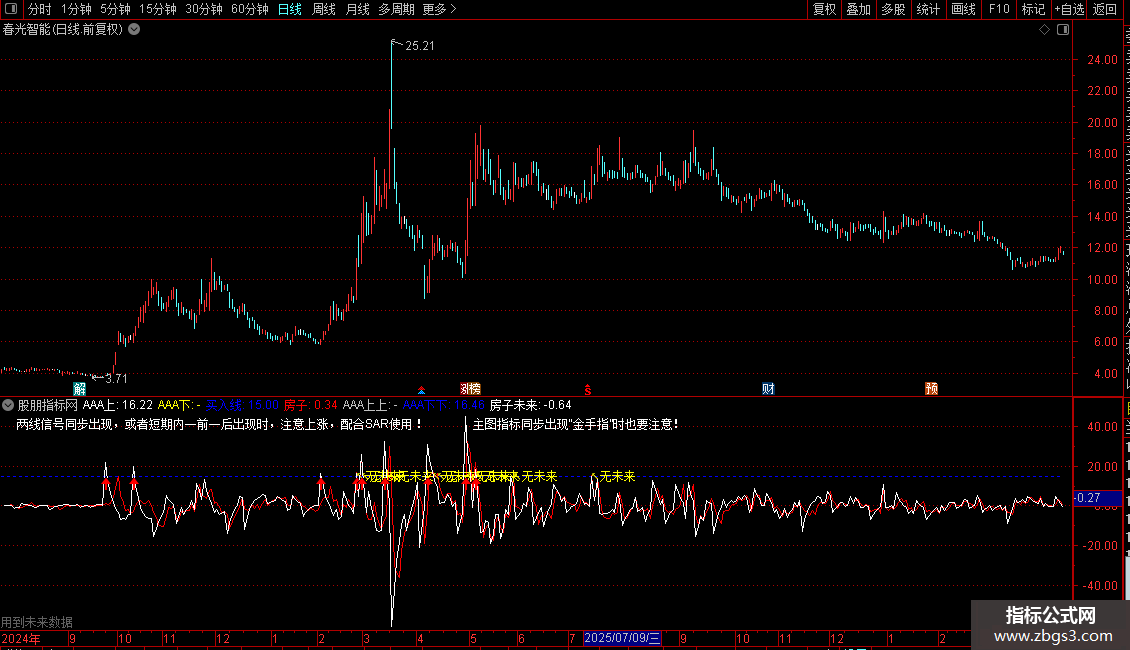The width and height of the screenshot is (1130, 650).
Task: Switch to 分时 intraday view
Action: [x=40, y=9]
